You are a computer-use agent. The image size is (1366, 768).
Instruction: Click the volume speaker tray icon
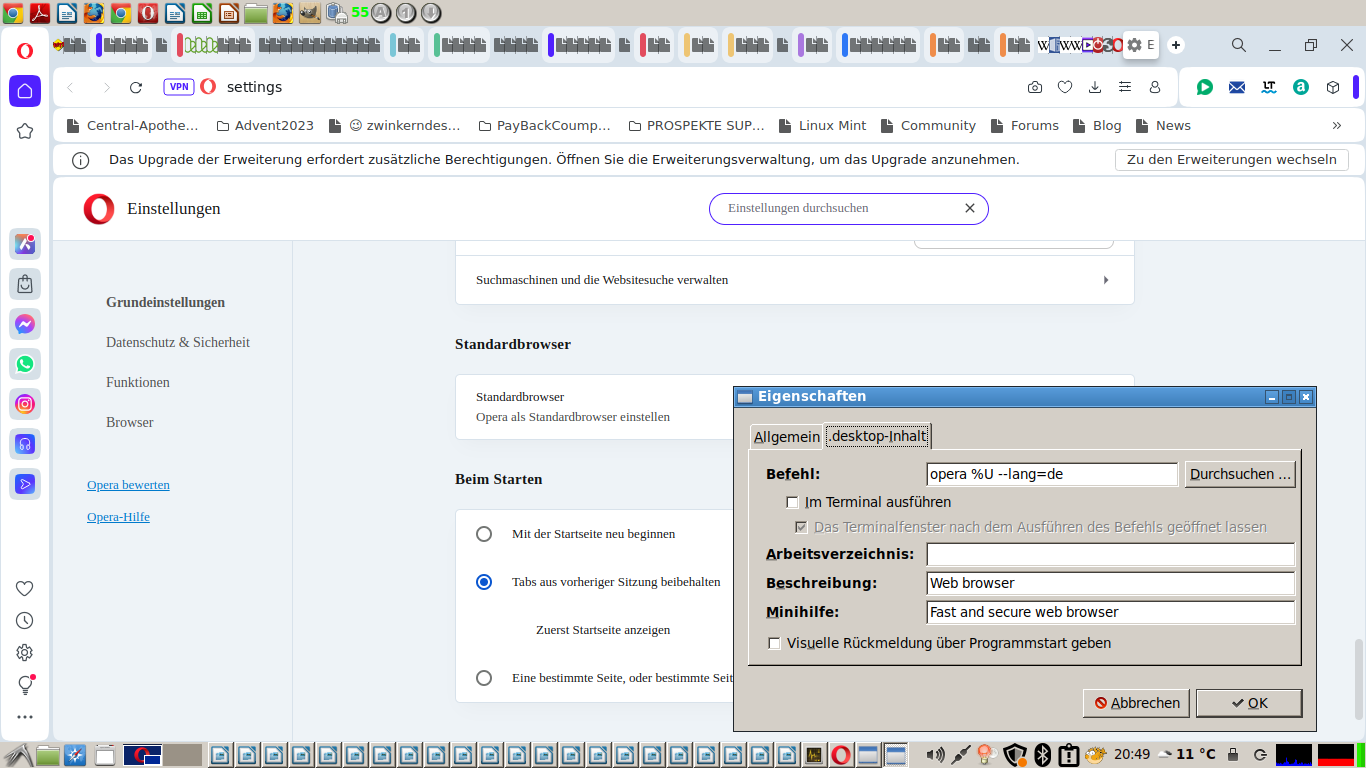(x=936, y=754)
